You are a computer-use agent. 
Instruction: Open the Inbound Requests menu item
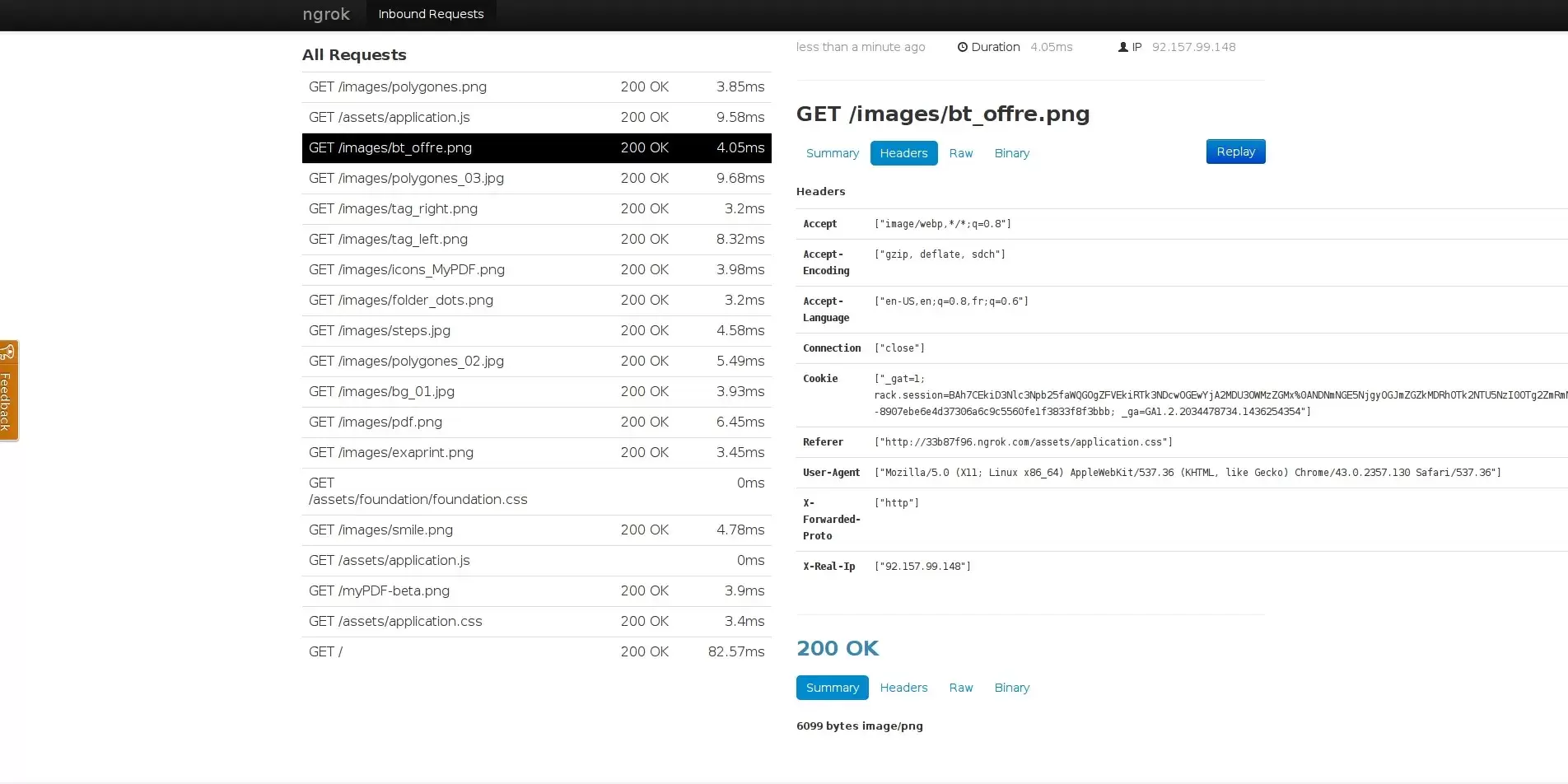pyautogui.click(x=430, y=14)
